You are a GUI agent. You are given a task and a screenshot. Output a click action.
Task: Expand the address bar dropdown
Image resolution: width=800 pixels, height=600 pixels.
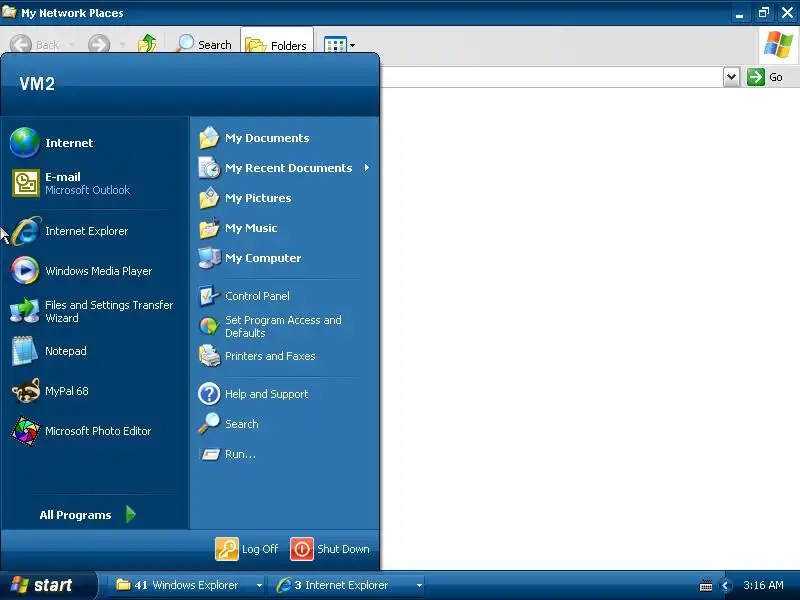point(731,77)
